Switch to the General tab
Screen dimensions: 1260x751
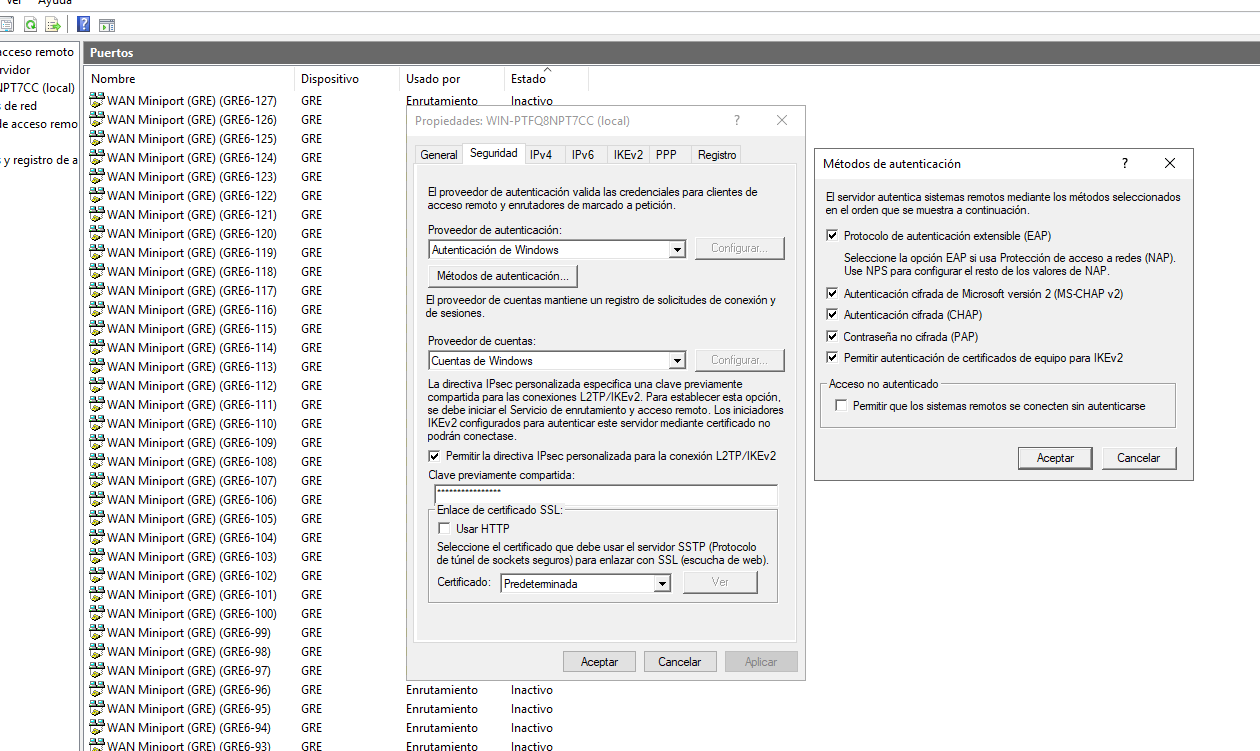pos(439,155)
